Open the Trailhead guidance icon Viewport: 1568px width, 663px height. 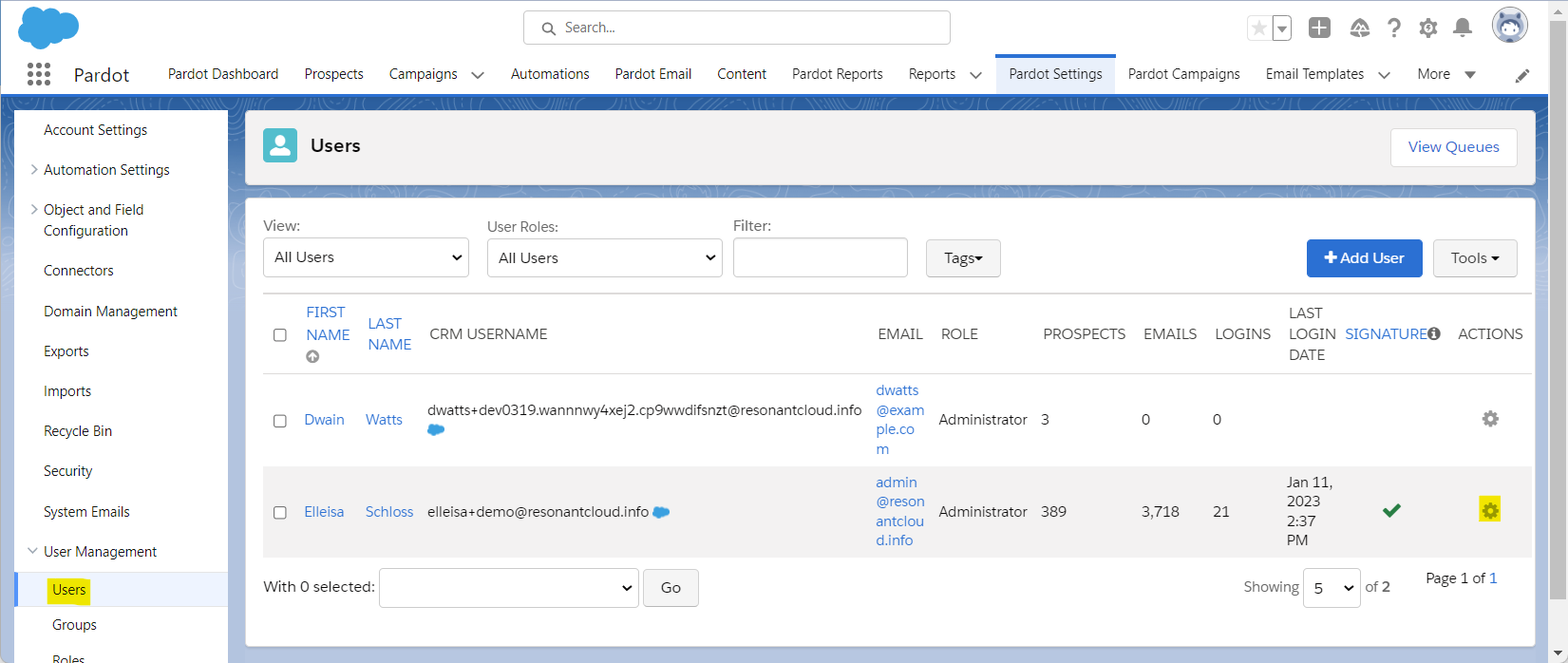(x=1360, y=28)
